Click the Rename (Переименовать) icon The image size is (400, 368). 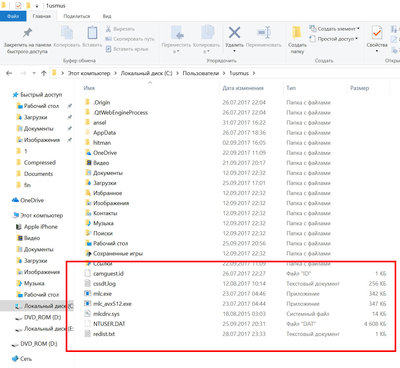click(x=264, y=33)
